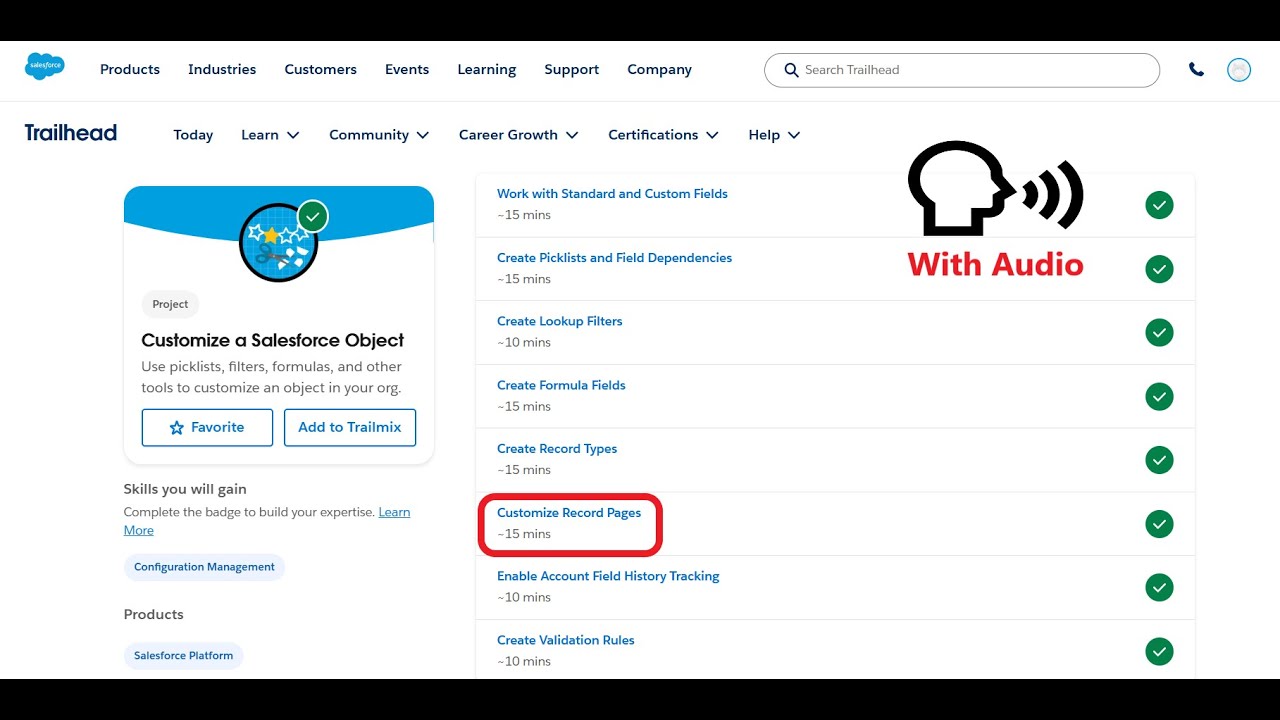Click green completion check on project badge
Screen dimensions: 1280x720
313,216
